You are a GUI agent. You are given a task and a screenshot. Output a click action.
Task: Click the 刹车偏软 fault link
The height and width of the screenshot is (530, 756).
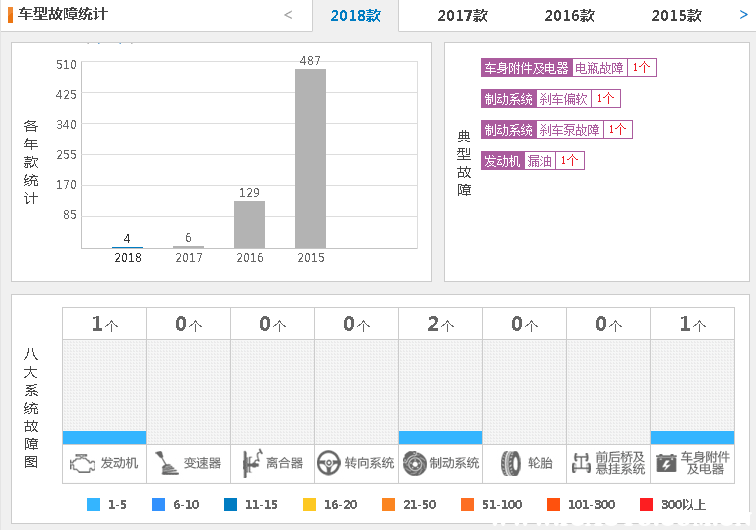(x=563, y=99)
